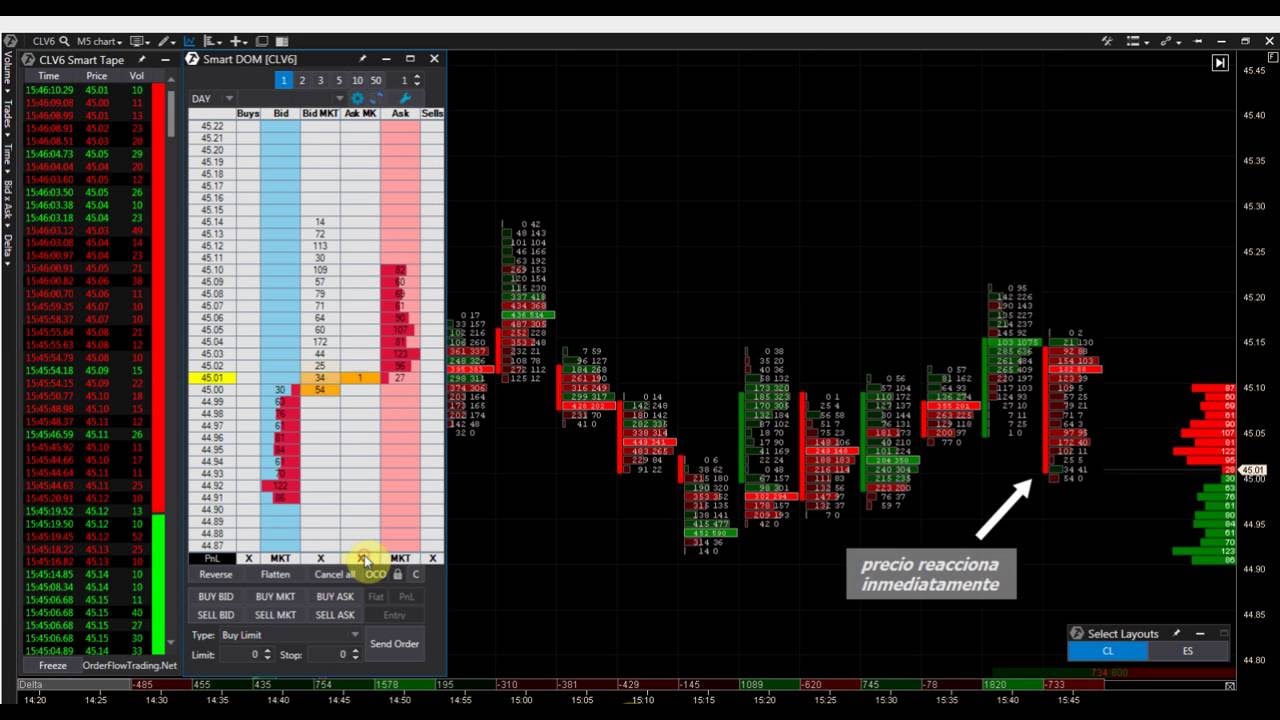Select quantity preset 50
This screenshot has width=1280, height=720.
(x=376, y=80)
